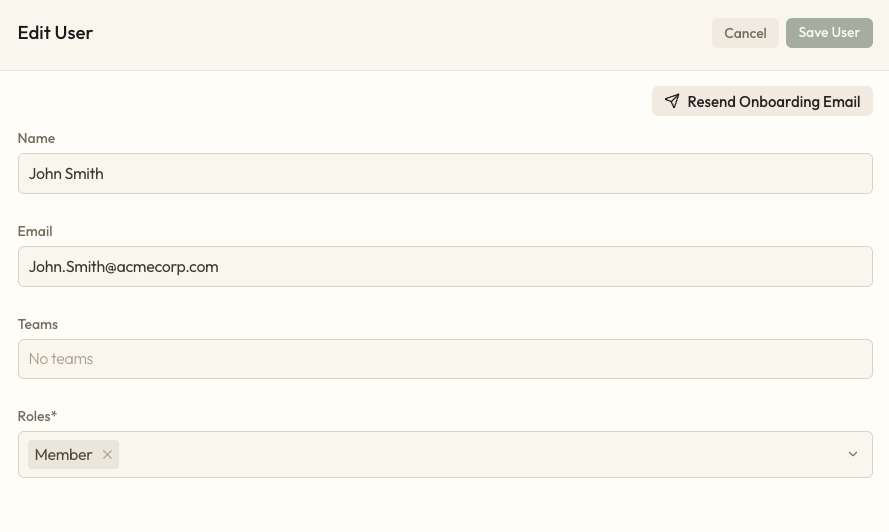Resend Onboarding Email to user

[773, 101]
